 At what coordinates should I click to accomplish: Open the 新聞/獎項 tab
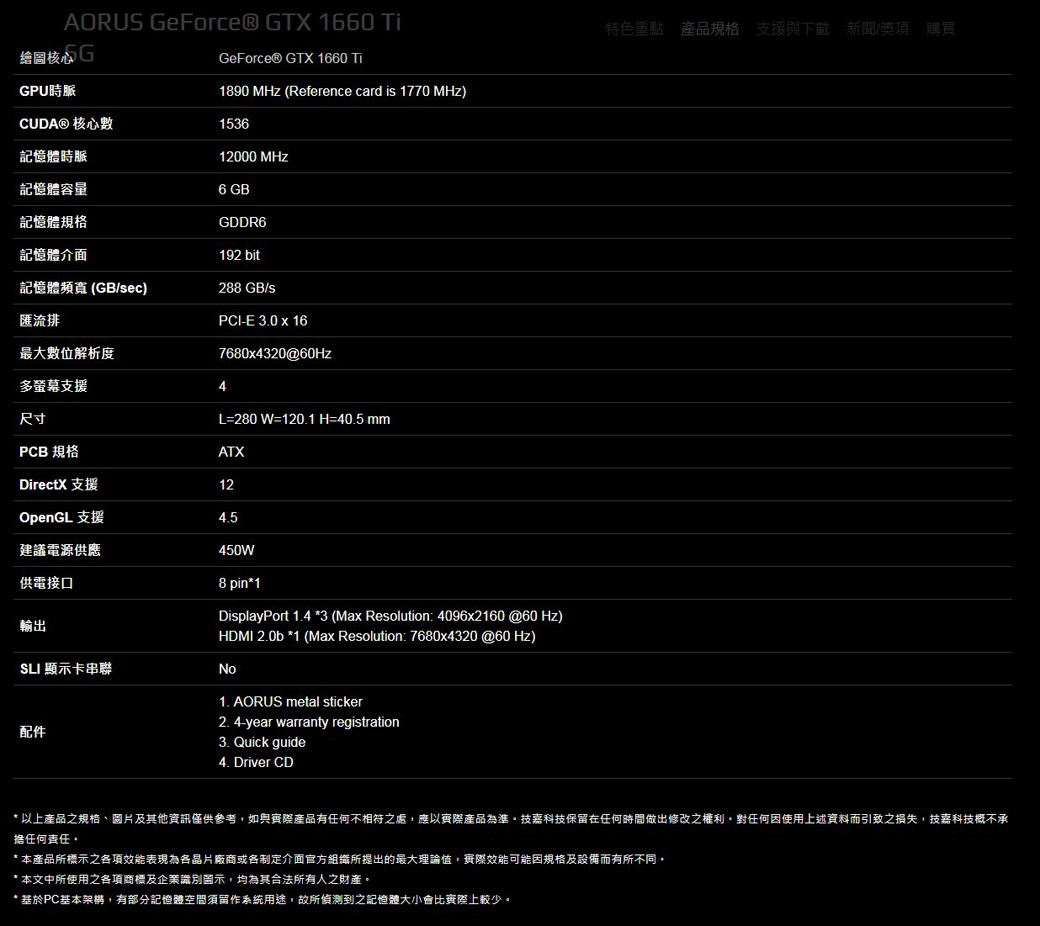pyautogui.click(x=877, y=29)
